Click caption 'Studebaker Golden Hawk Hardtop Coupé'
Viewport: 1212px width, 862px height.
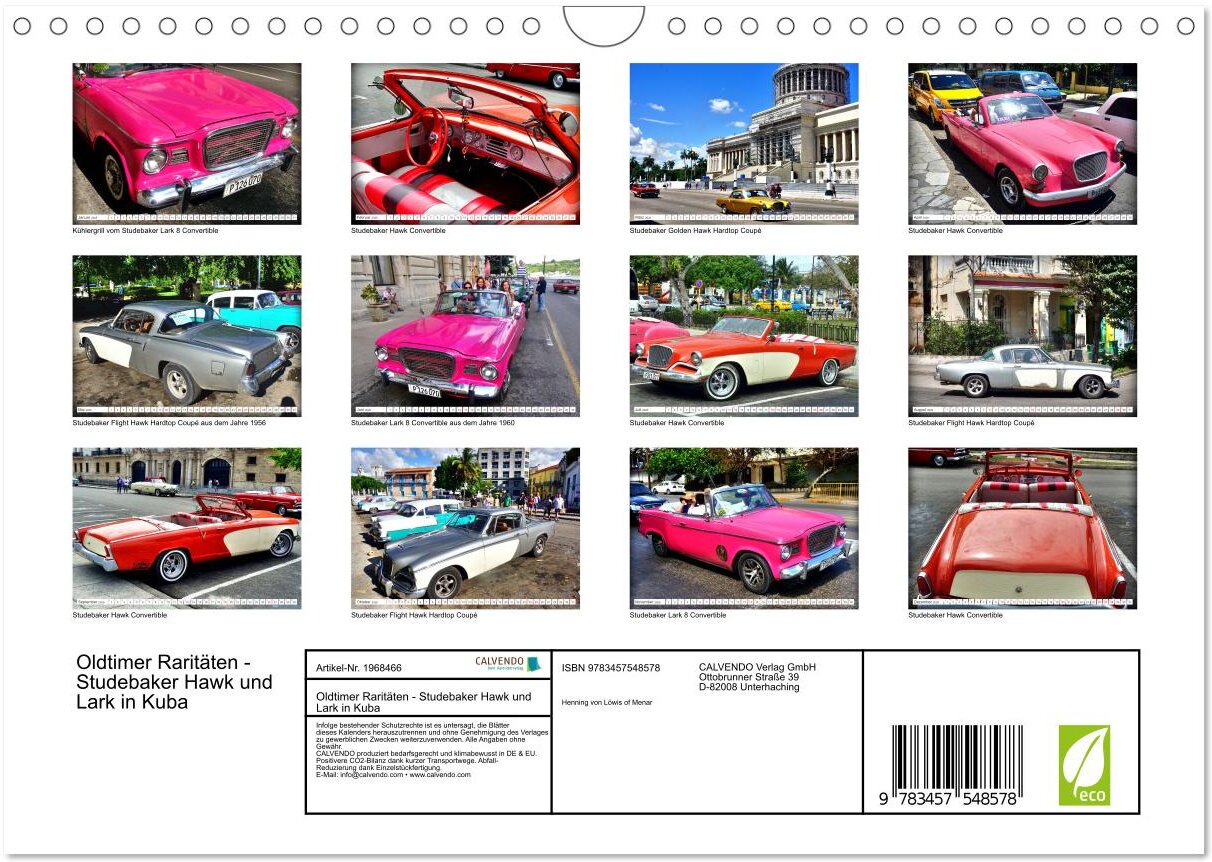click(695, 231)
